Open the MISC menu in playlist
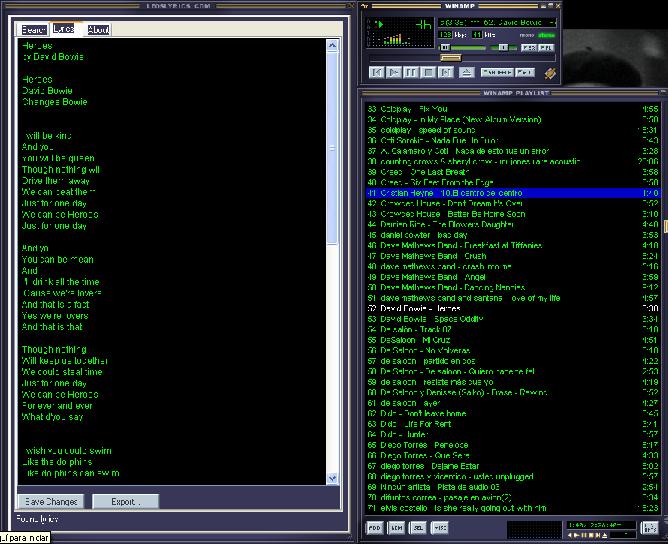Screen dimensions: 668x545 point(440,528)
